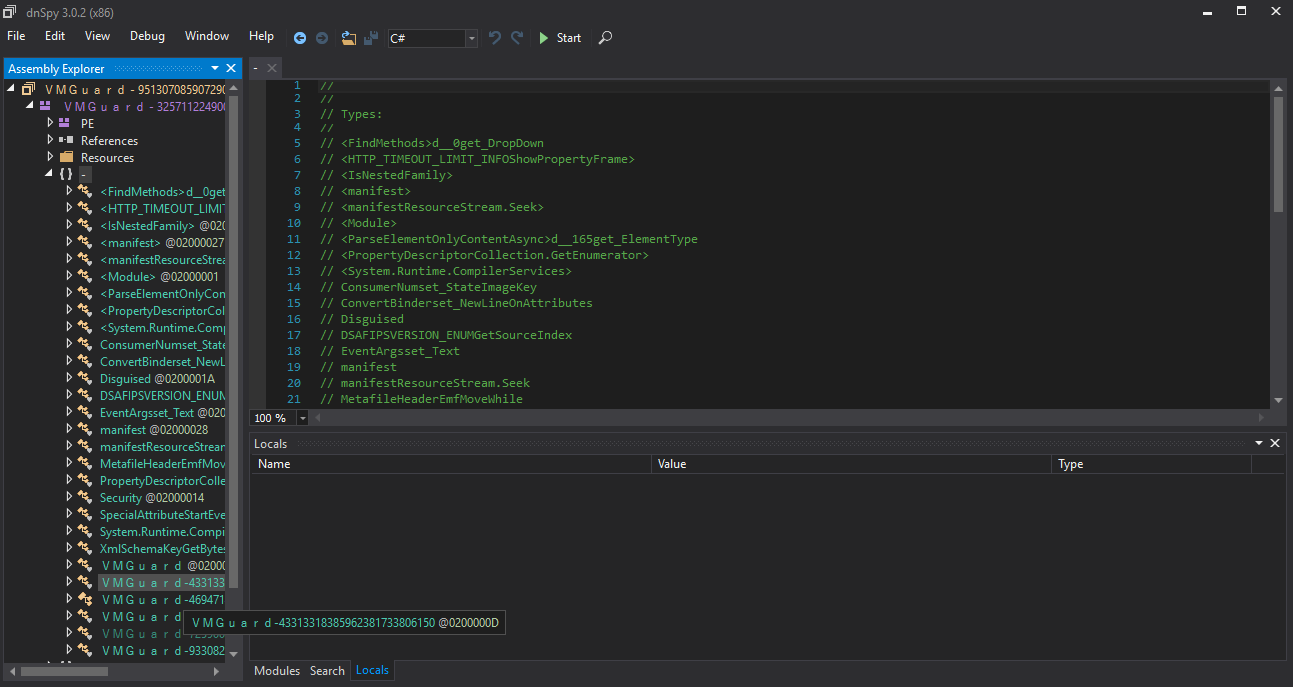Switch to the Modules tab

(277, 670)
